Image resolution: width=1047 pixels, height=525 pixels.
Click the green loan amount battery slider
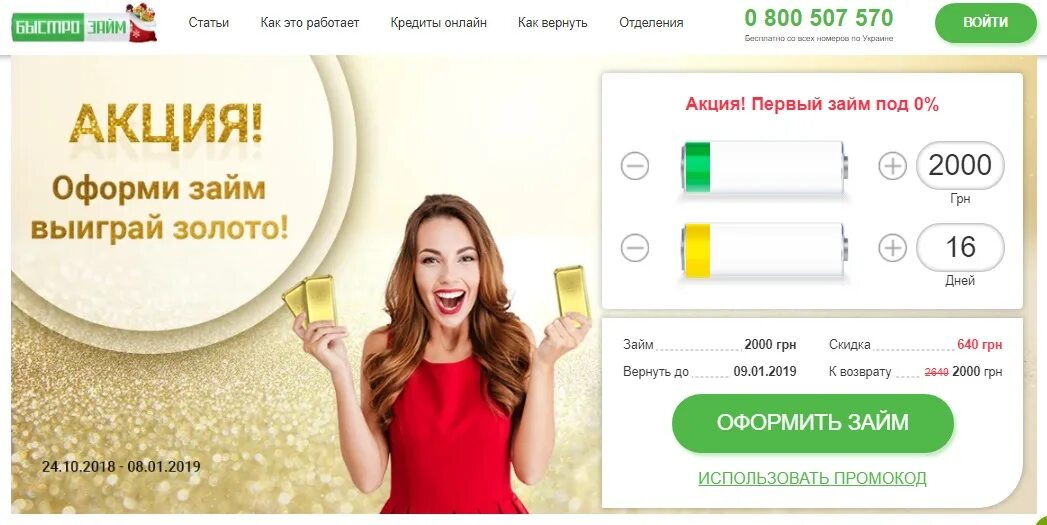click(764, 166)
